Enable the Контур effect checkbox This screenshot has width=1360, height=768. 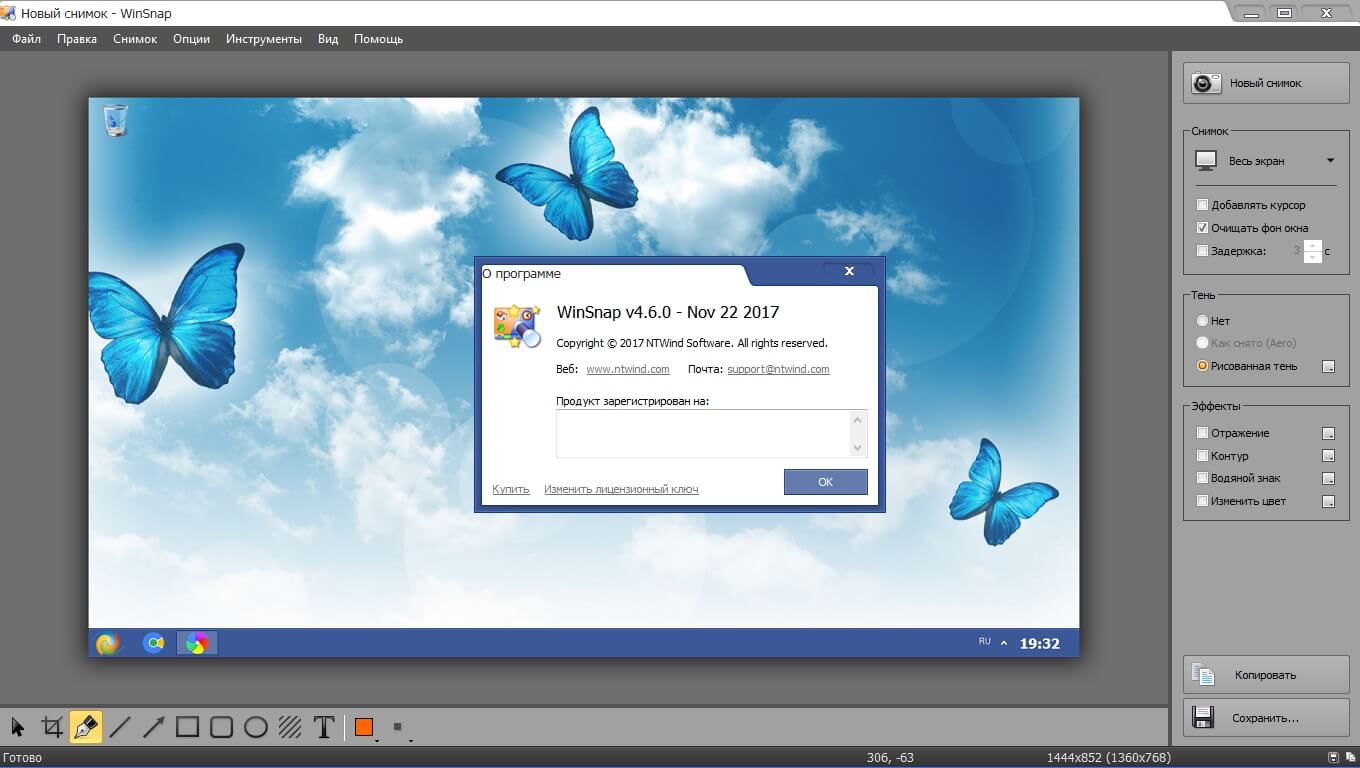pyautogui.click(x=1202, y=456)
